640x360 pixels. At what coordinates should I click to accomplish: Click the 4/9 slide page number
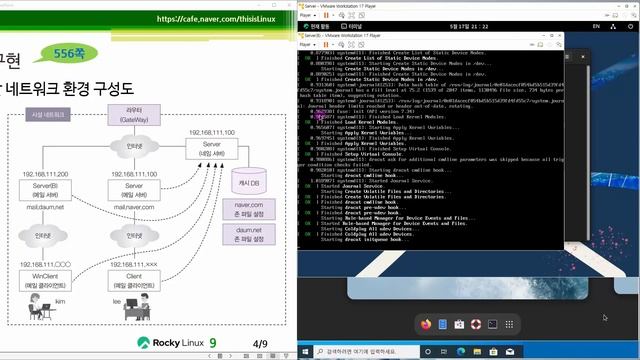click(x=260, y=344)
